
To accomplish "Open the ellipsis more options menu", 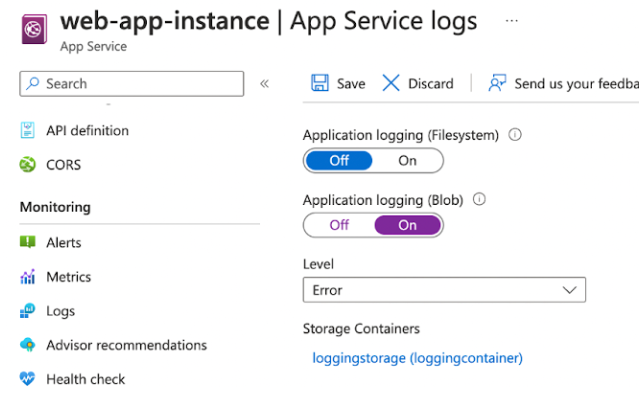I will tap(511, 20).
